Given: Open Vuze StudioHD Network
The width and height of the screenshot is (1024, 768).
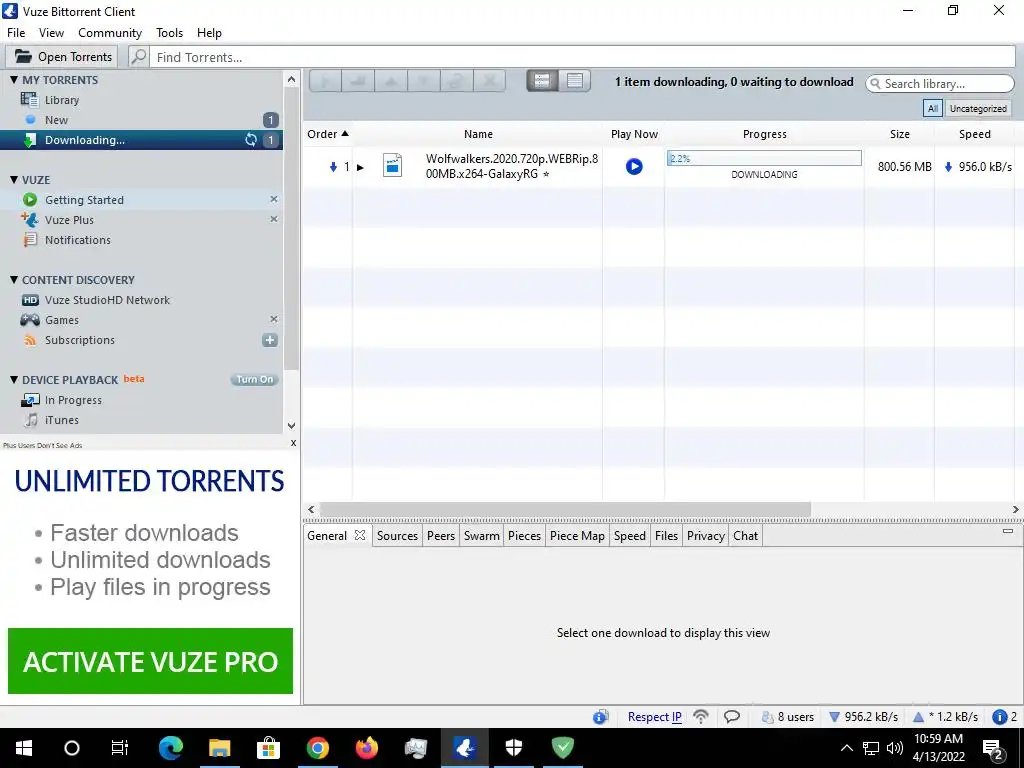Looking at the screenshot, I should coord(107,300).
